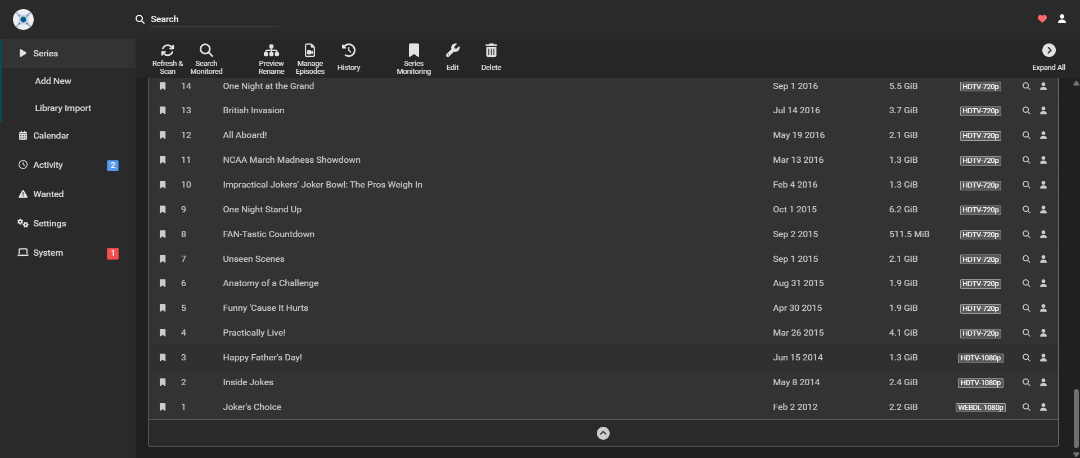Search for Unseen Scenes episode

1026,259
